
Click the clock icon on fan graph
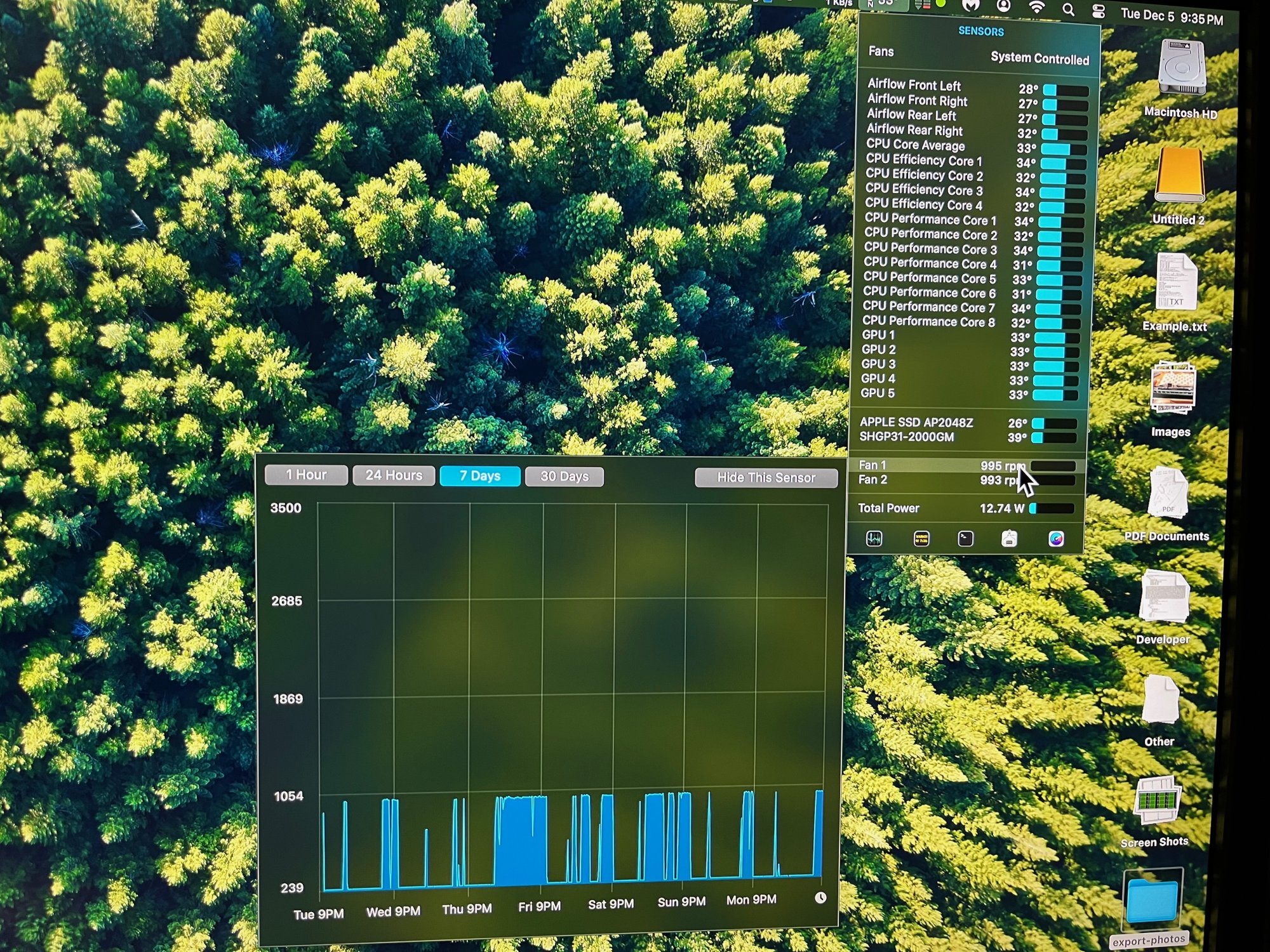click(x=820, y=897)
